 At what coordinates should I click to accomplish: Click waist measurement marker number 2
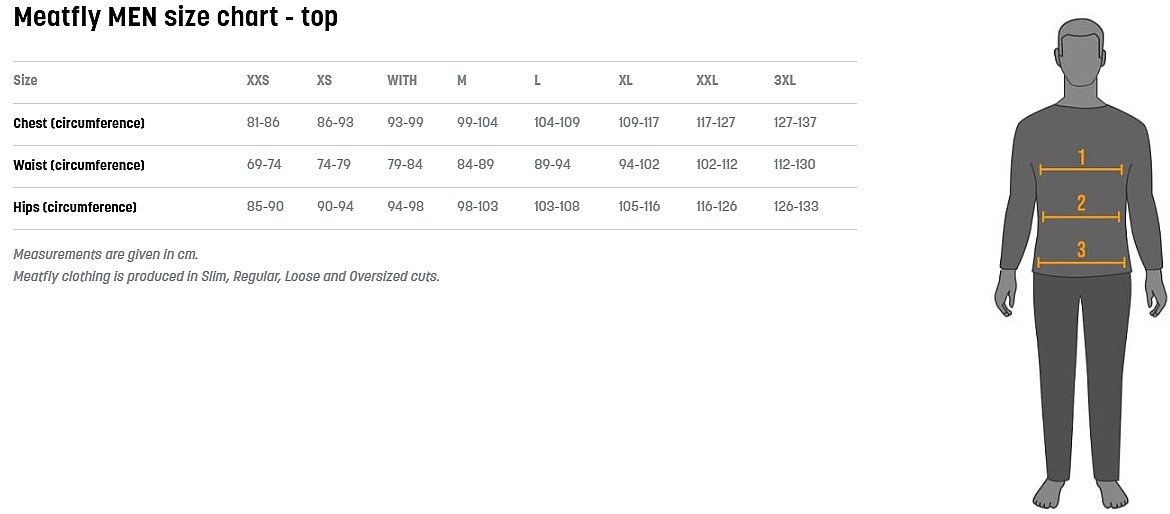pos(1081,205)
